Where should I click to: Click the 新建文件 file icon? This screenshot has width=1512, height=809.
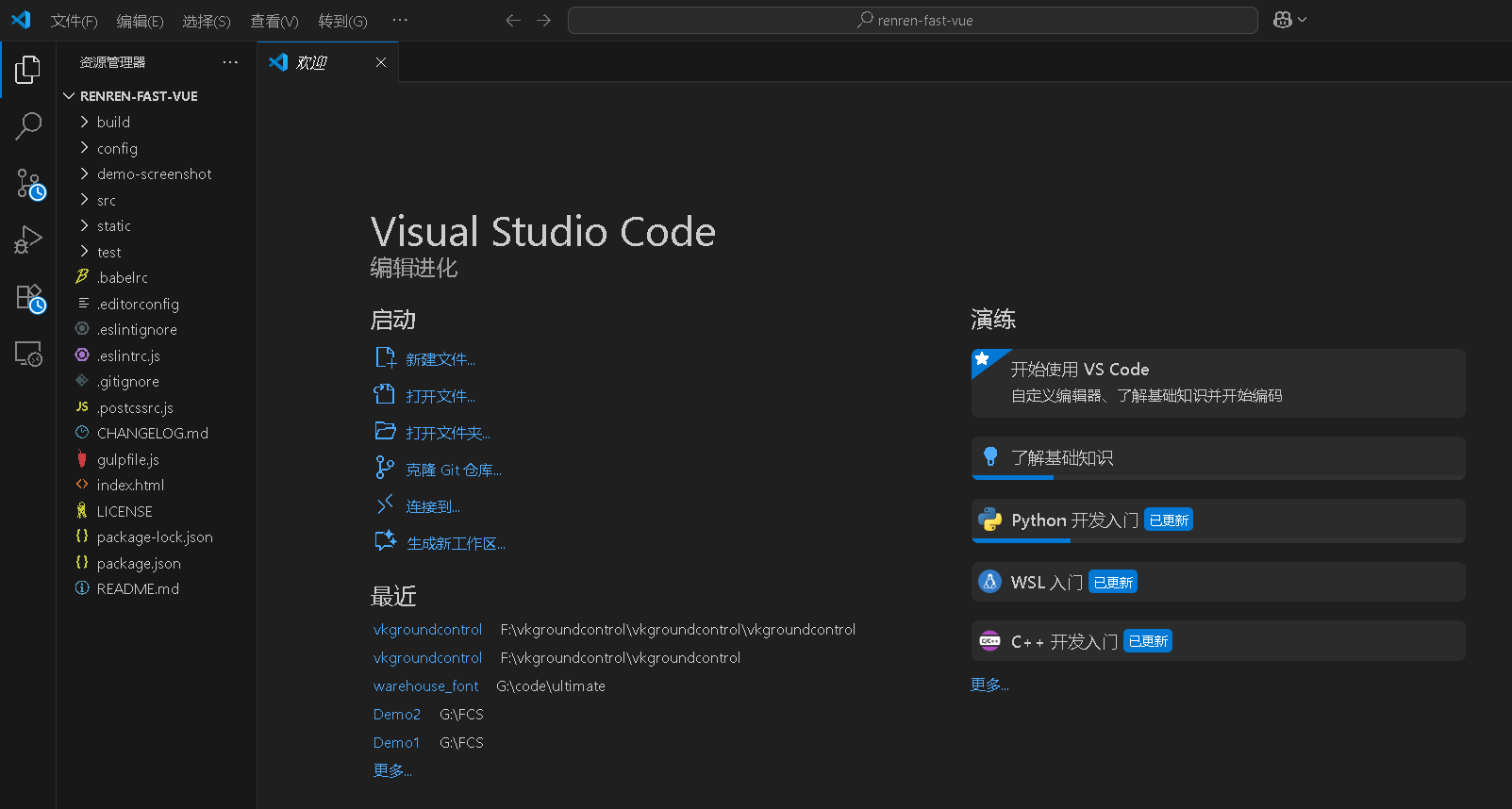tap(385, 357)
